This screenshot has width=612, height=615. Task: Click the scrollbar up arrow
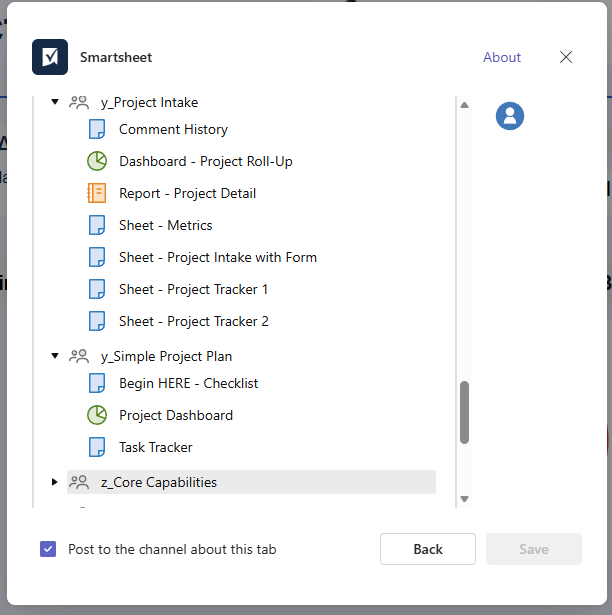coord(464,105)
